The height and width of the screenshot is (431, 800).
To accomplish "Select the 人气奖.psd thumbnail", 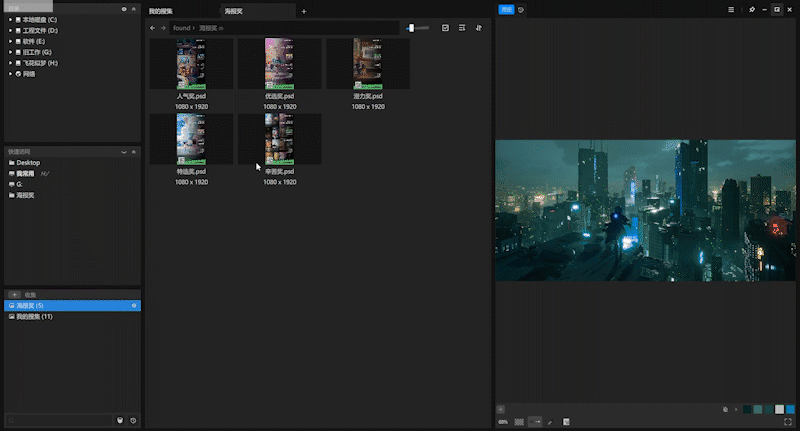I will click(x=191, y=64).
